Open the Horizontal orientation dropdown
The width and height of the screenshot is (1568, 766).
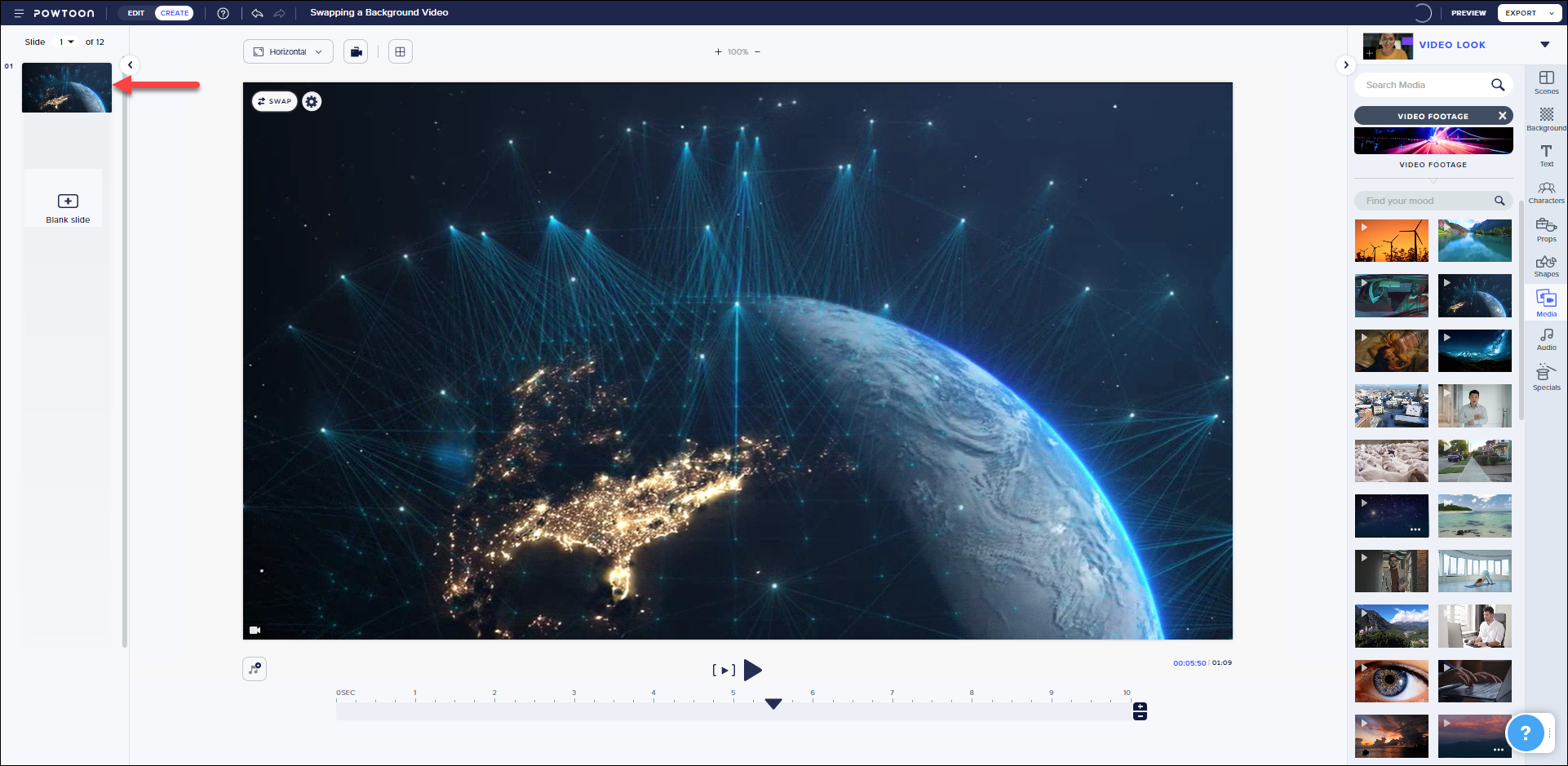[288, 52]
